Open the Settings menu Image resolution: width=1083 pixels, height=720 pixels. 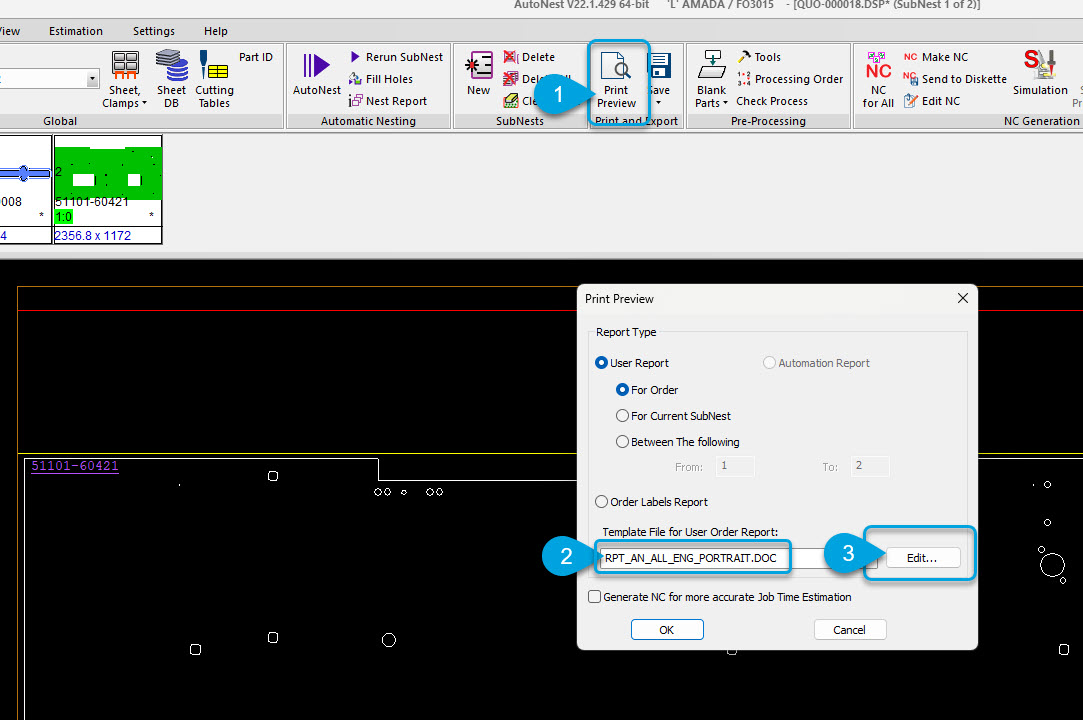(154, 31)
